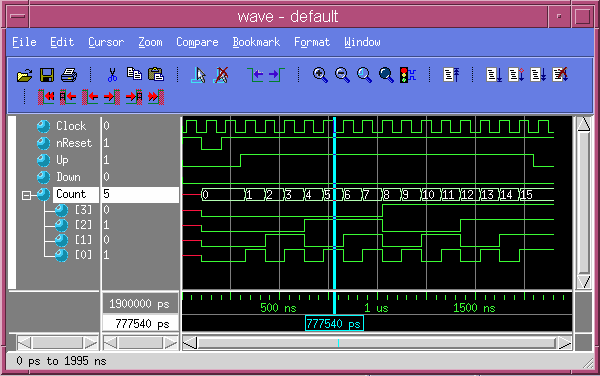Click the down arrow of vertical scrollbar
Image resolution: width=600 pixels, height=376 pixels.
point(583,282)
